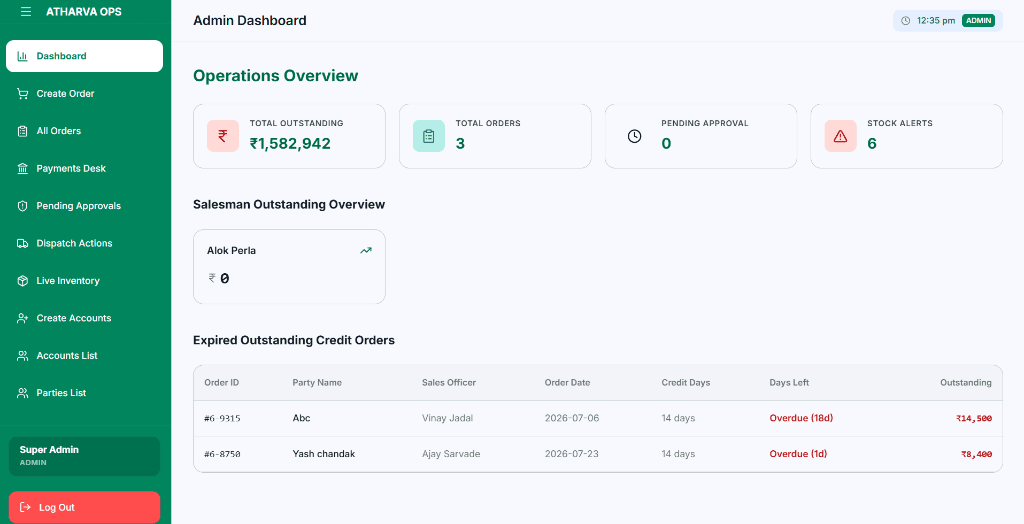
Task: Open the Total Orders card
Action: coord(495,136)
